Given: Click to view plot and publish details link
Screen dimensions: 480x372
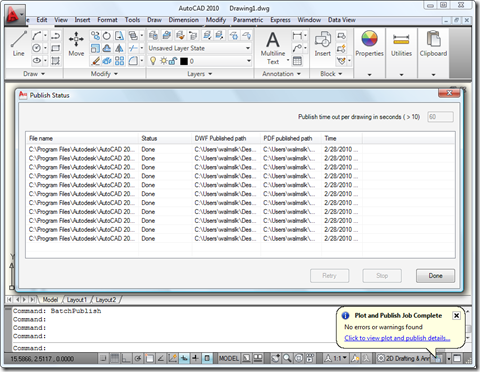Looking at the screenshot, I should pos(397,338).
